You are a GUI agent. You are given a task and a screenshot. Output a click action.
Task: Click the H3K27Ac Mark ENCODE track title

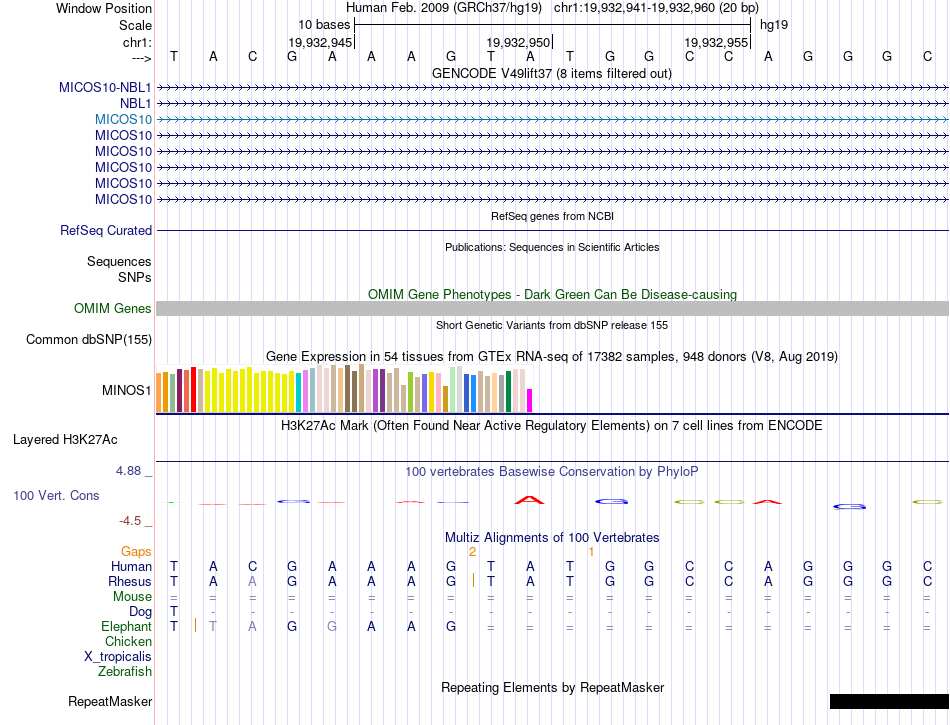552,425
